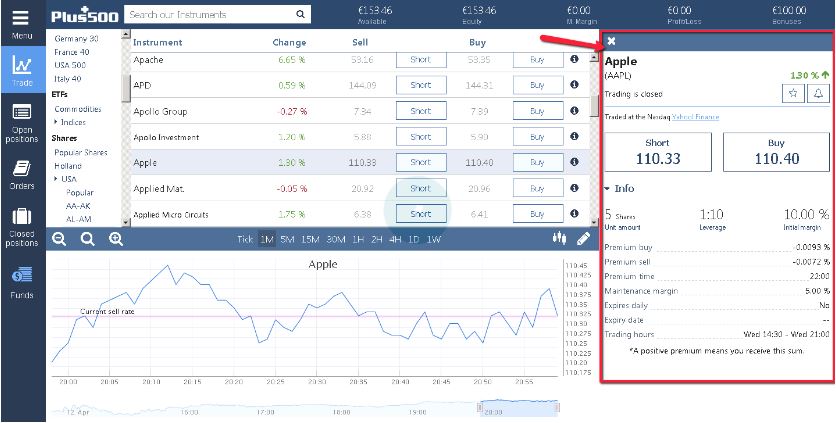Expand the Indices category in tree
The height and width of the screenshot is (423, 836).
point(69,122)
